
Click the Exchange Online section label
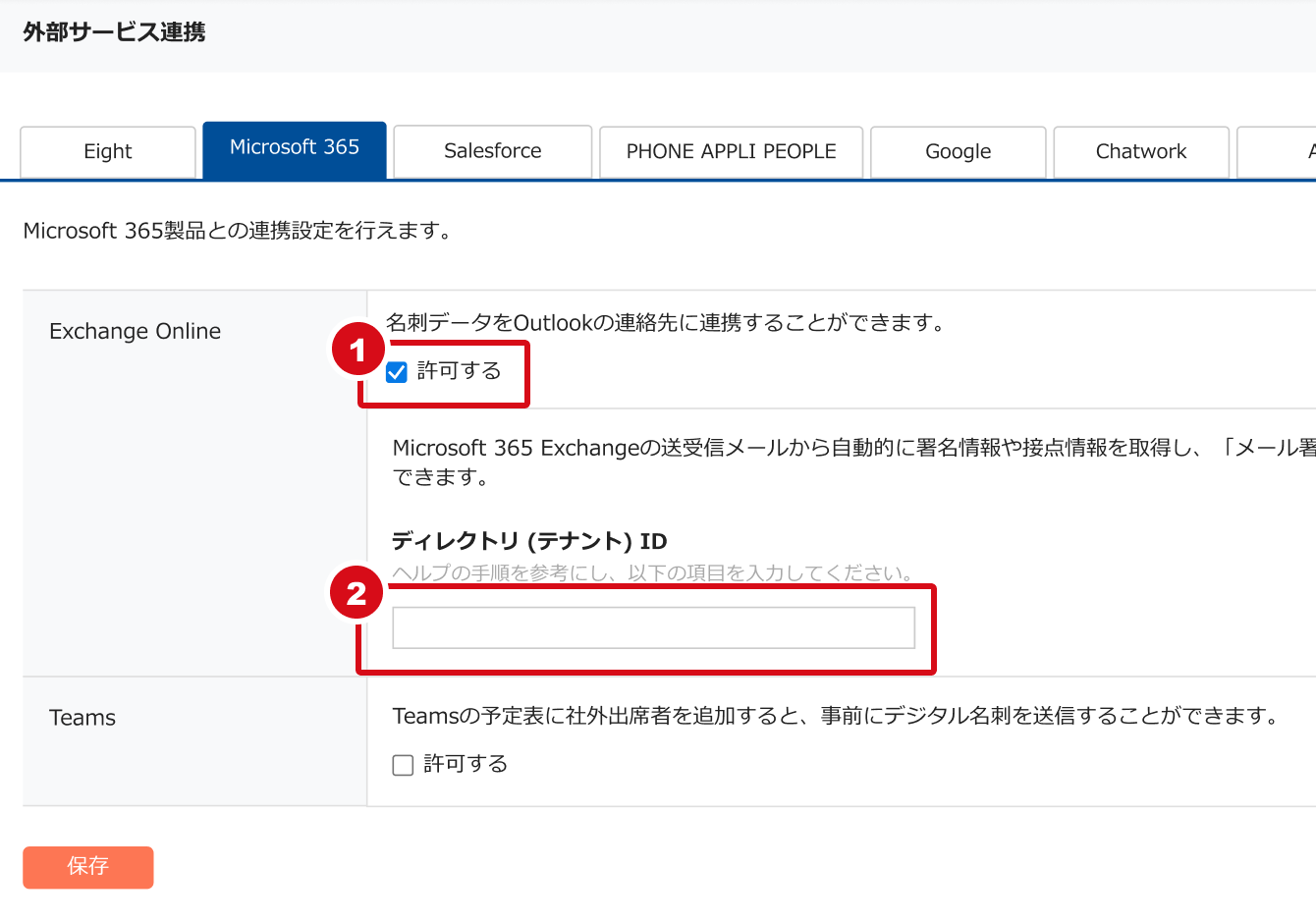pos(135,331)
